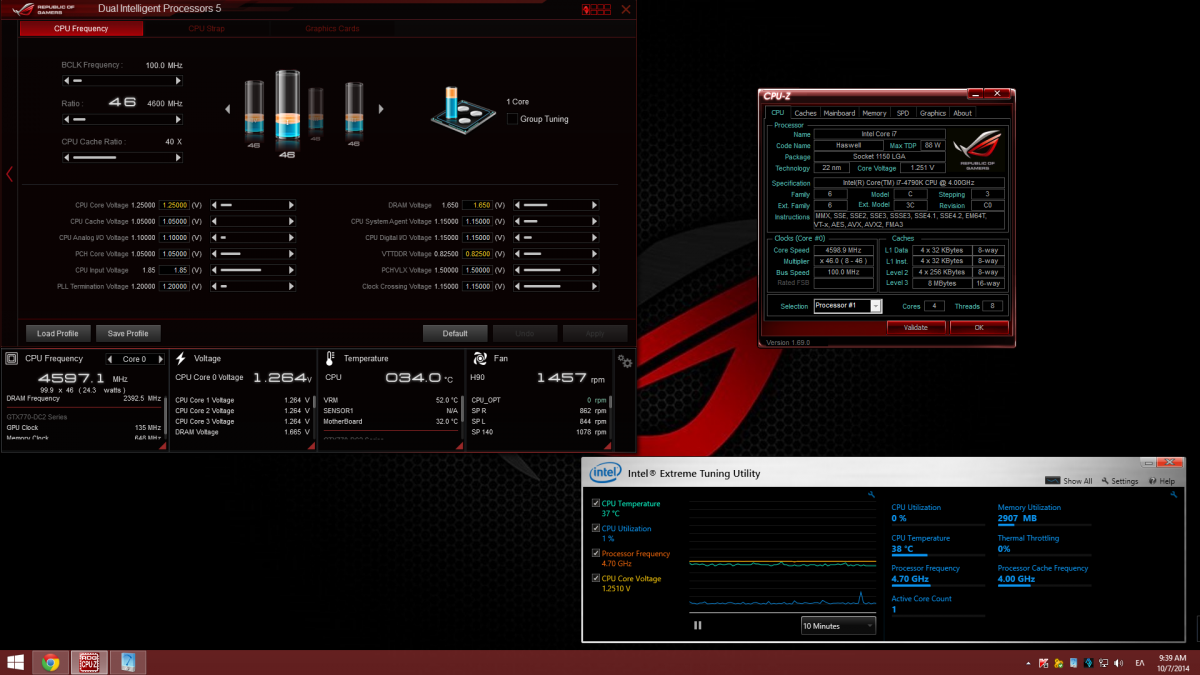Show hidden tray icons arrow
Screen dimensions: 1200x675
pos(1028,663)
